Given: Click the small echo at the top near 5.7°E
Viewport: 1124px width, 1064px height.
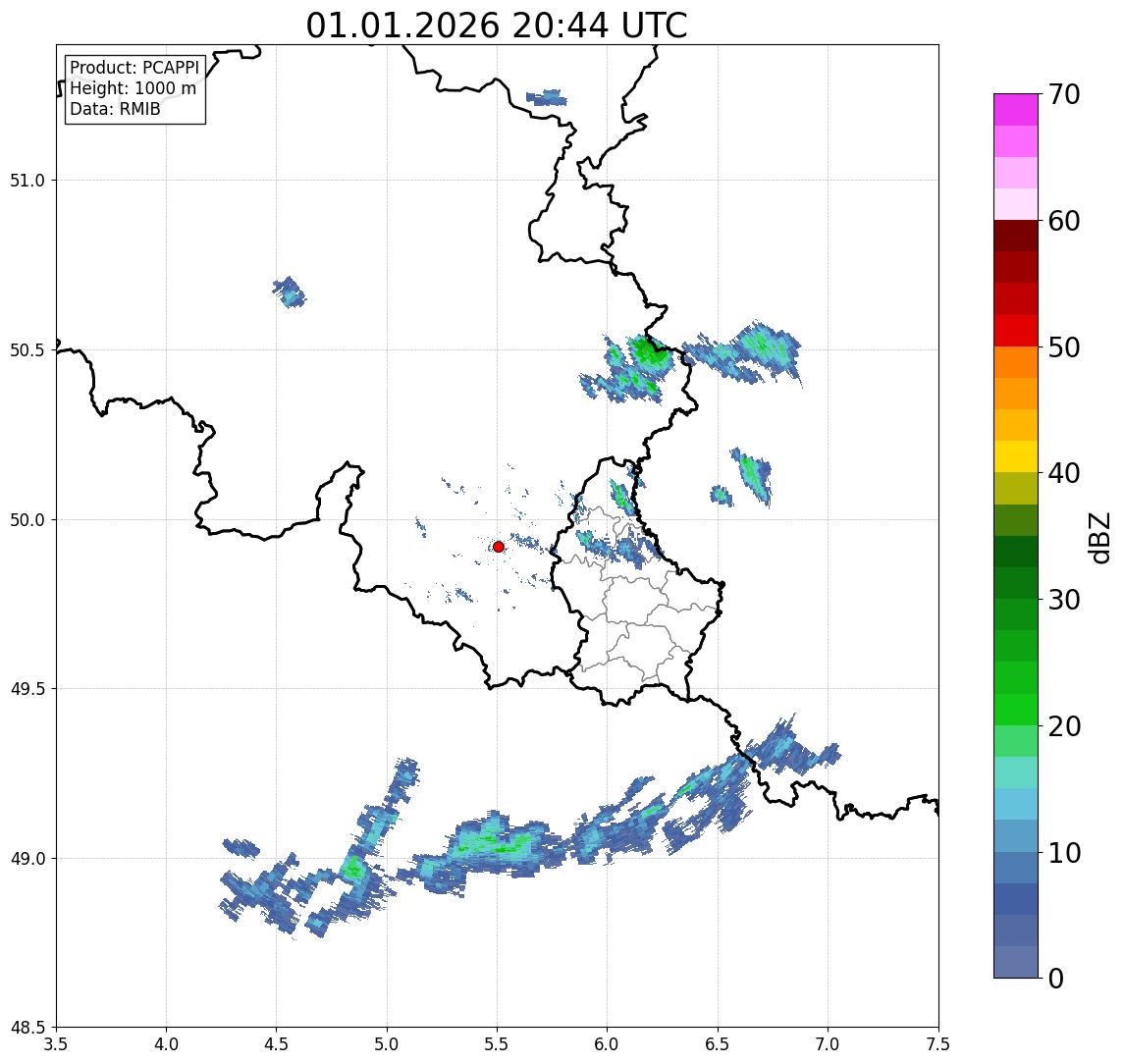Looking at the screenshot, I should pyautogui.click(x=546, y=97).
